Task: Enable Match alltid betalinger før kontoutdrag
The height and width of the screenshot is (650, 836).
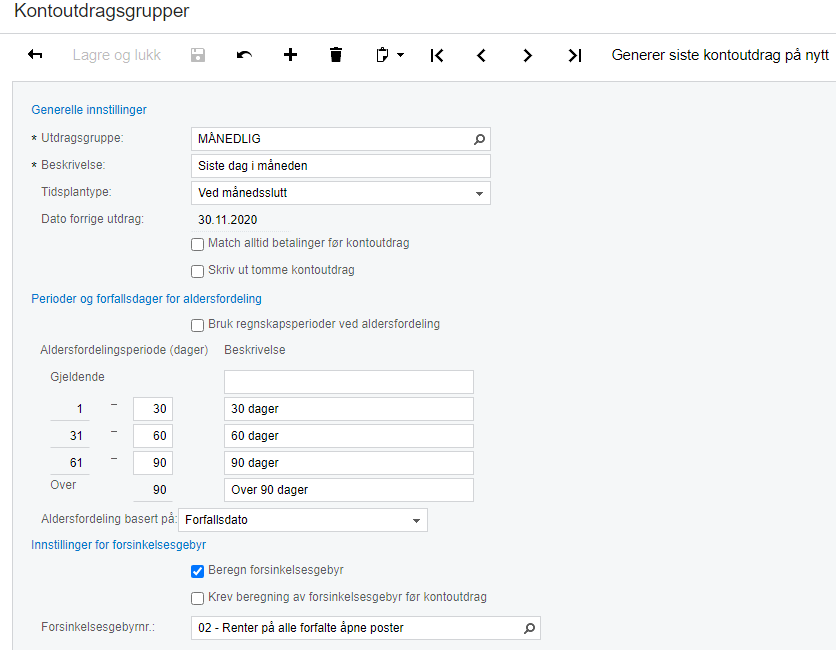Action: click(x=197, y=244)
